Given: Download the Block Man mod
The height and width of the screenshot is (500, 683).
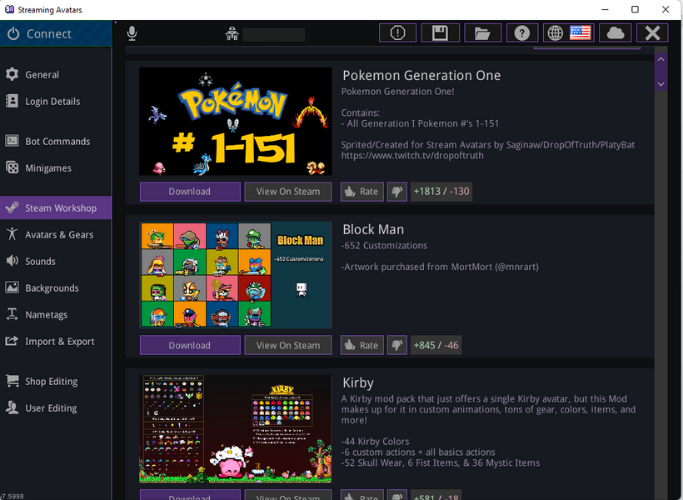Looking at the screenshot, I should click(x=190, y=345).
